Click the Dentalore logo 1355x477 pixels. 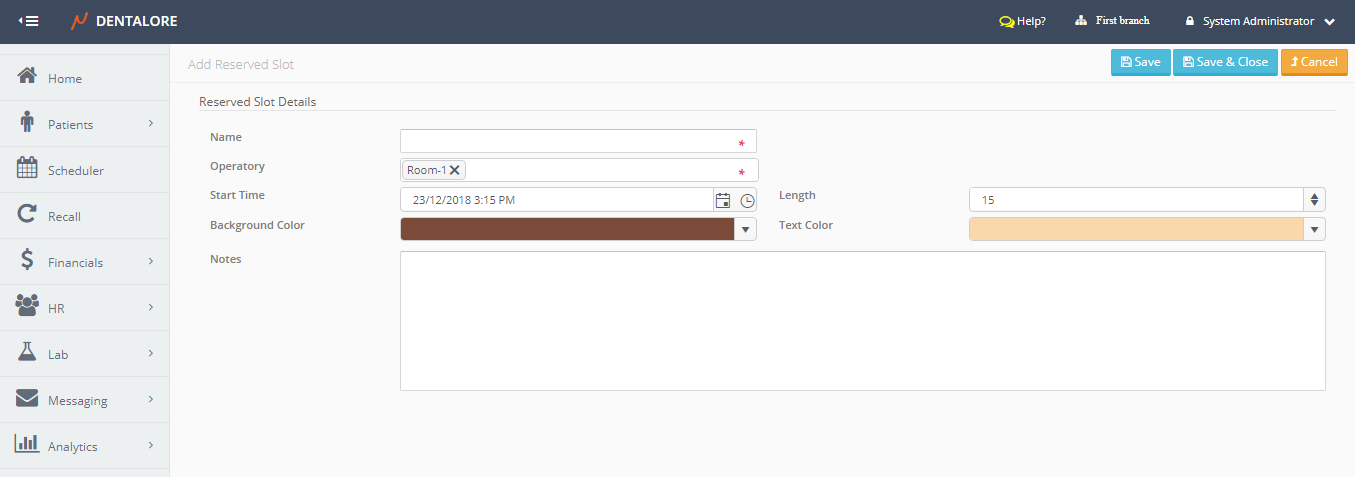point(124,21)
